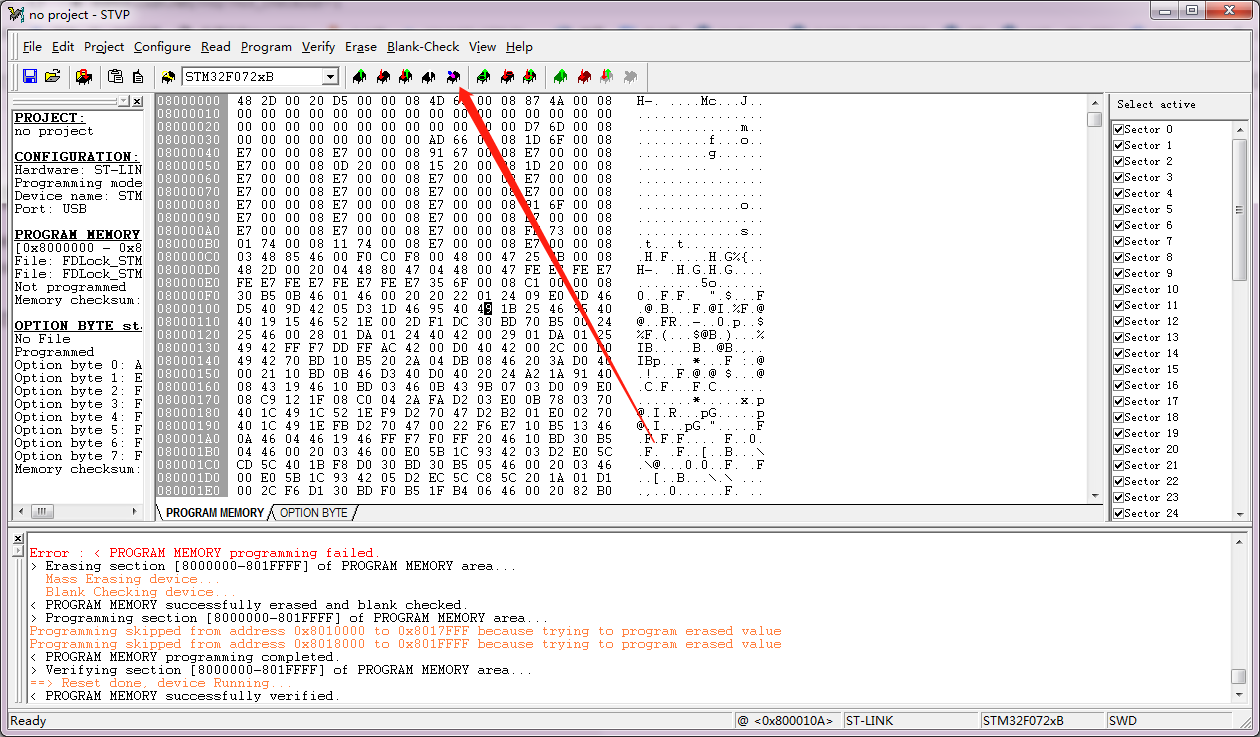Read active sectors with solid green chip icon
Screen dimensions: 1260x737
click(561, 76)
